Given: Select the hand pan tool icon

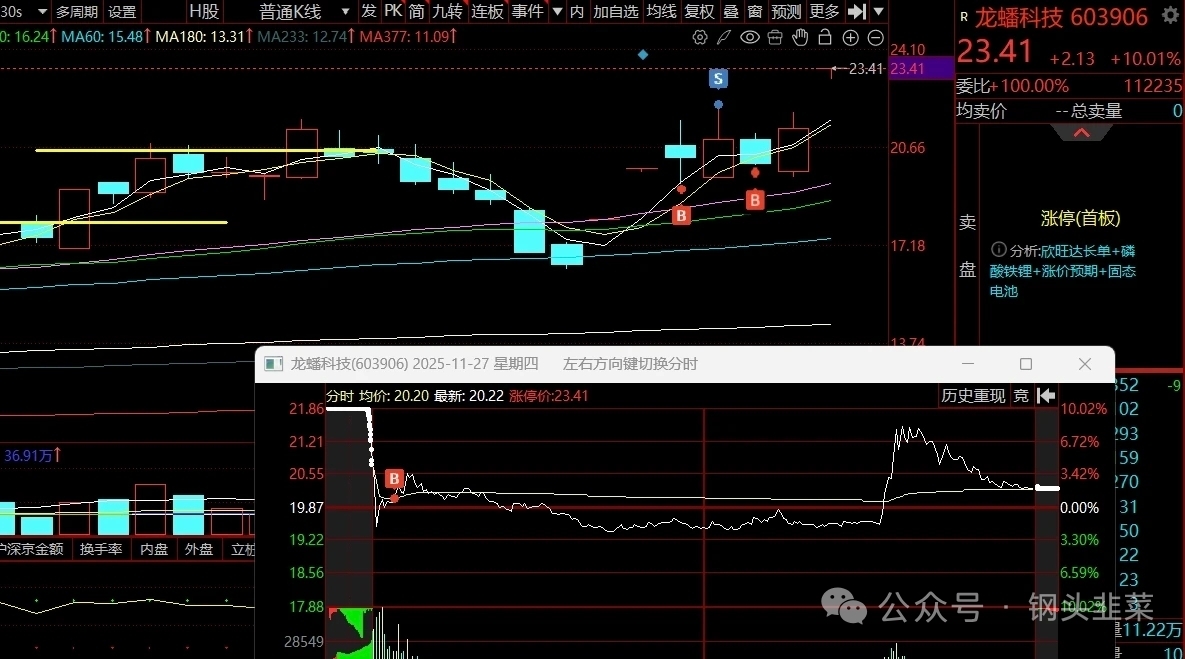Looking at the screenshot, I should [x=800, y=37].
